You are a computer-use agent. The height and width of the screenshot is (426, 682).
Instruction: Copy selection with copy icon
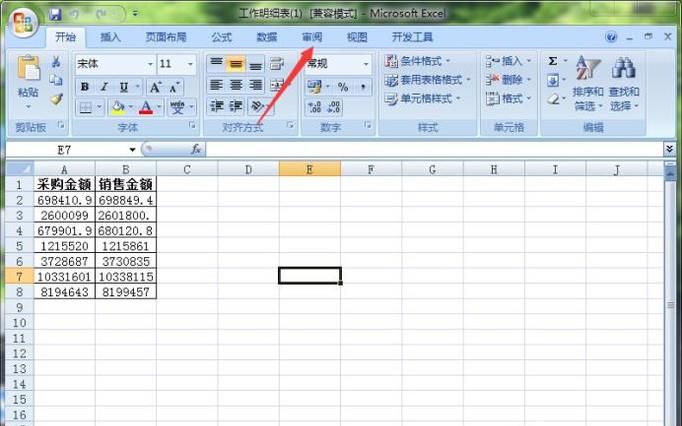coord(56,80)
